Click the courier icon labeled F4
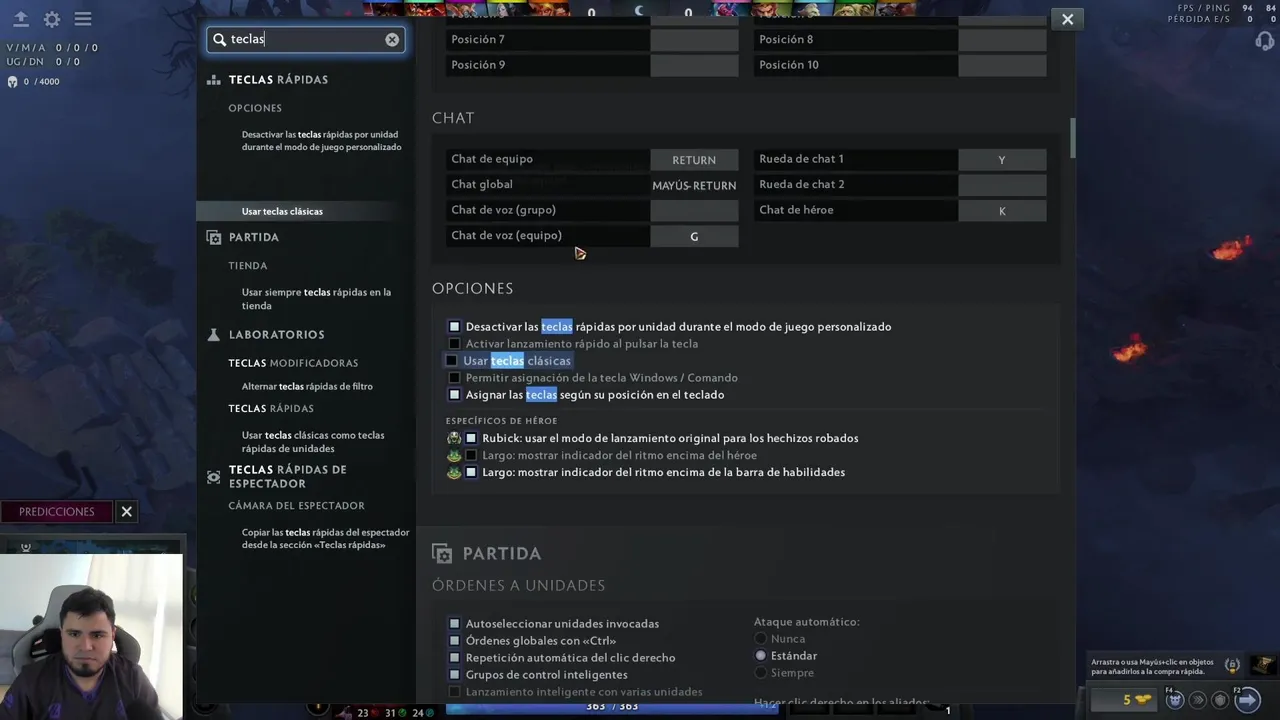 (1176, 700)
